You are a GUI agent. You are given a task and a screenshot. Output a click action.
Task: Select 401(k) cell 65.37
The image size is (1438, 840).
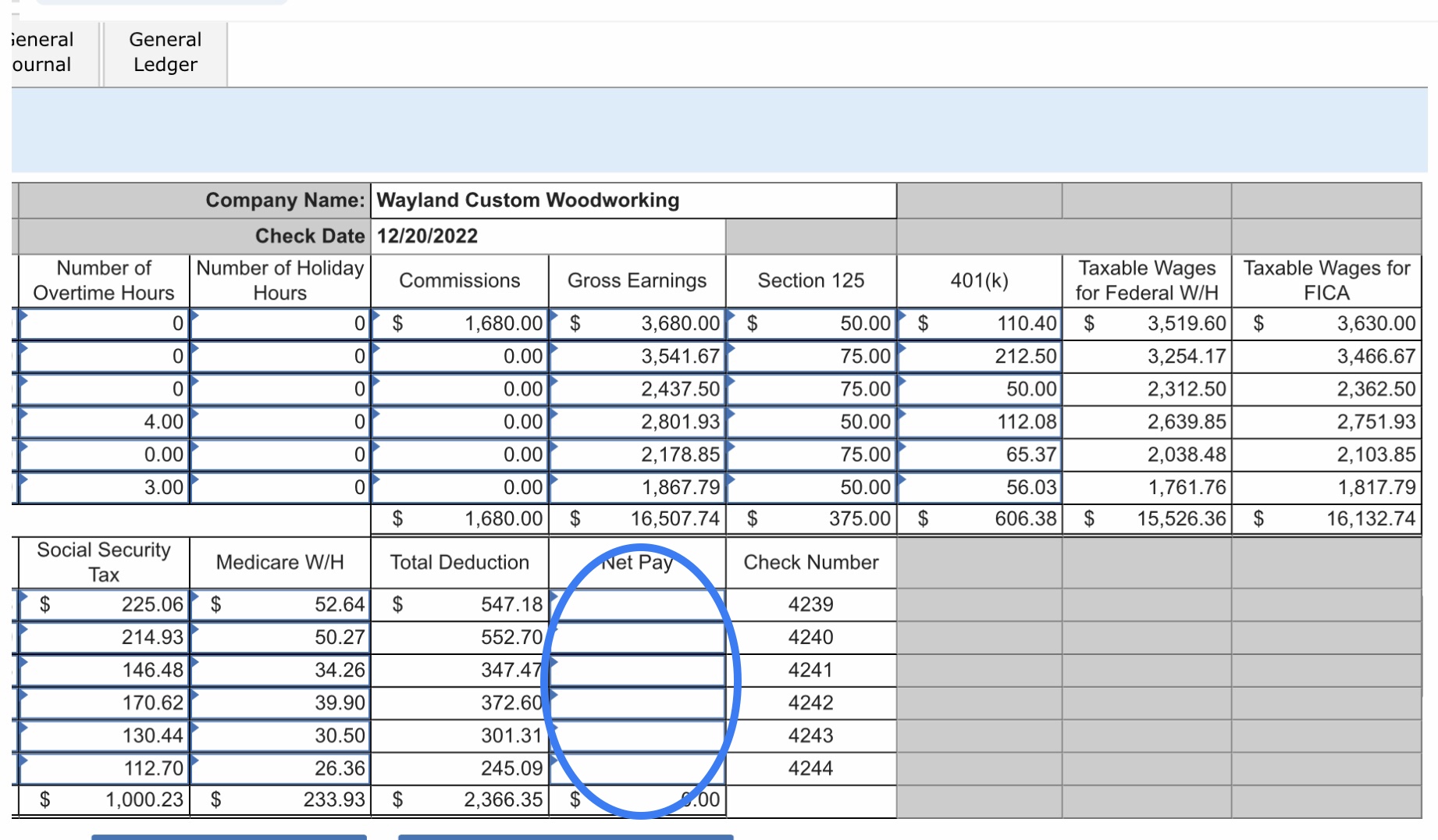tap(980, 454)
